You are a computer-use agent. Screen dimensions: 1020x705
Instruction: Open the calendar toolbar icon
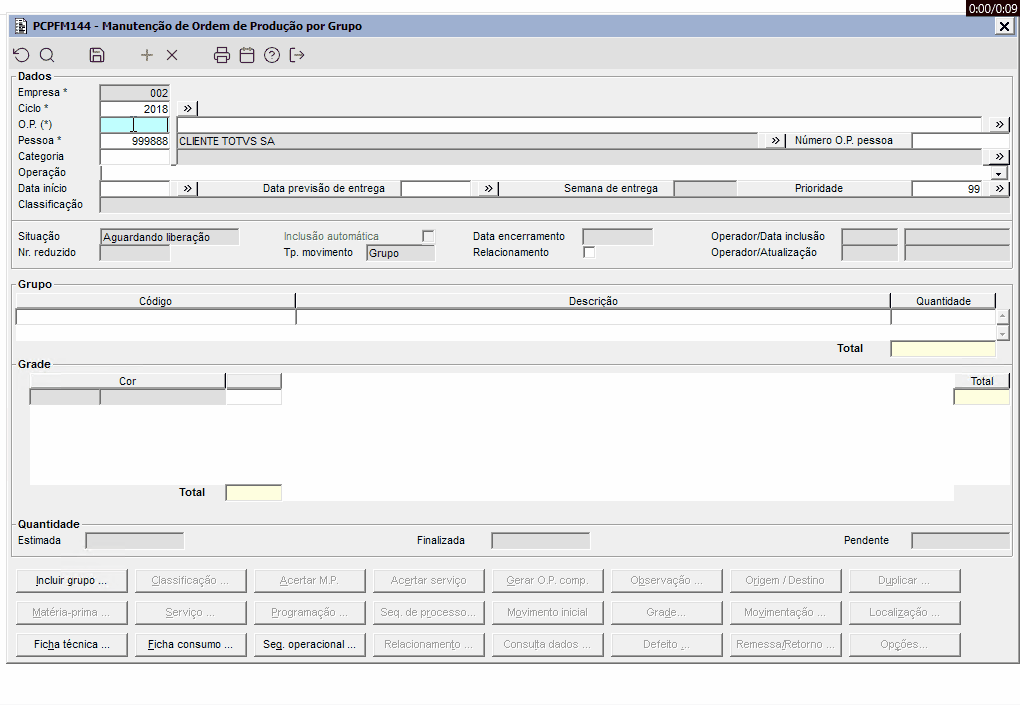247,55
